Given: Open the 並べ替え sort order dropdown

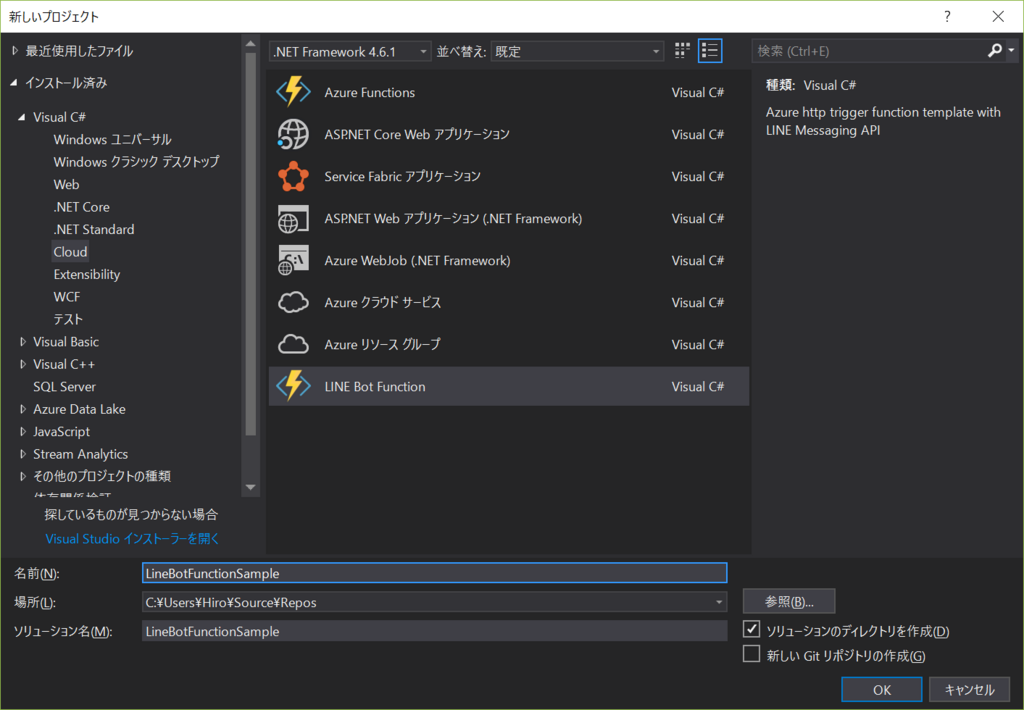Looking at the screenshot, I should pyautogui.click(x=577, y=52).
